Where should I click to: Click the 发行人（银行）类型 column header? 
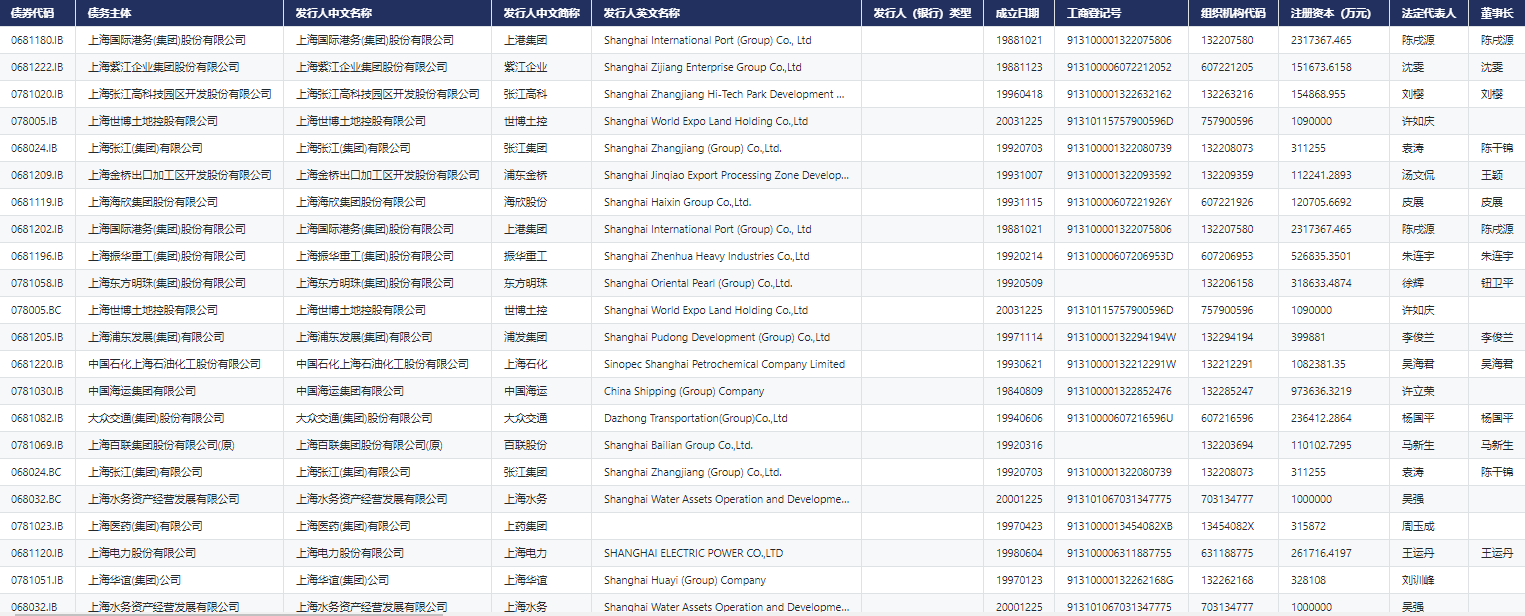click(x=922, y=13)
